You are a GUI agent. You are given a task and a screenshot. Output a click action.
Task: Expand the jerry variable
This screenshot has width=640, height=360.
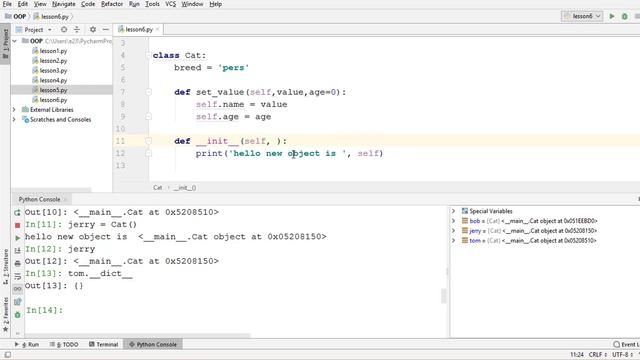pos(453,231)
